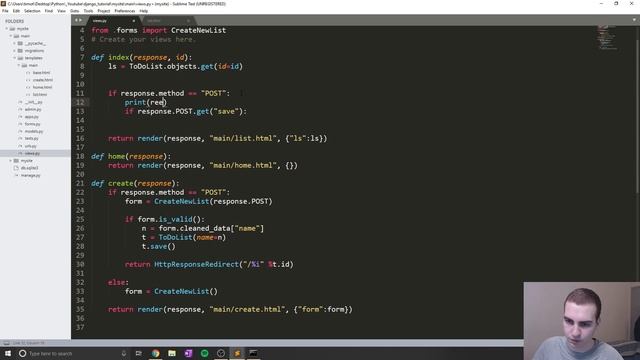Open forms.py in sidebar
The width and height of the screenshot is (640, 360).
(33, 124)
